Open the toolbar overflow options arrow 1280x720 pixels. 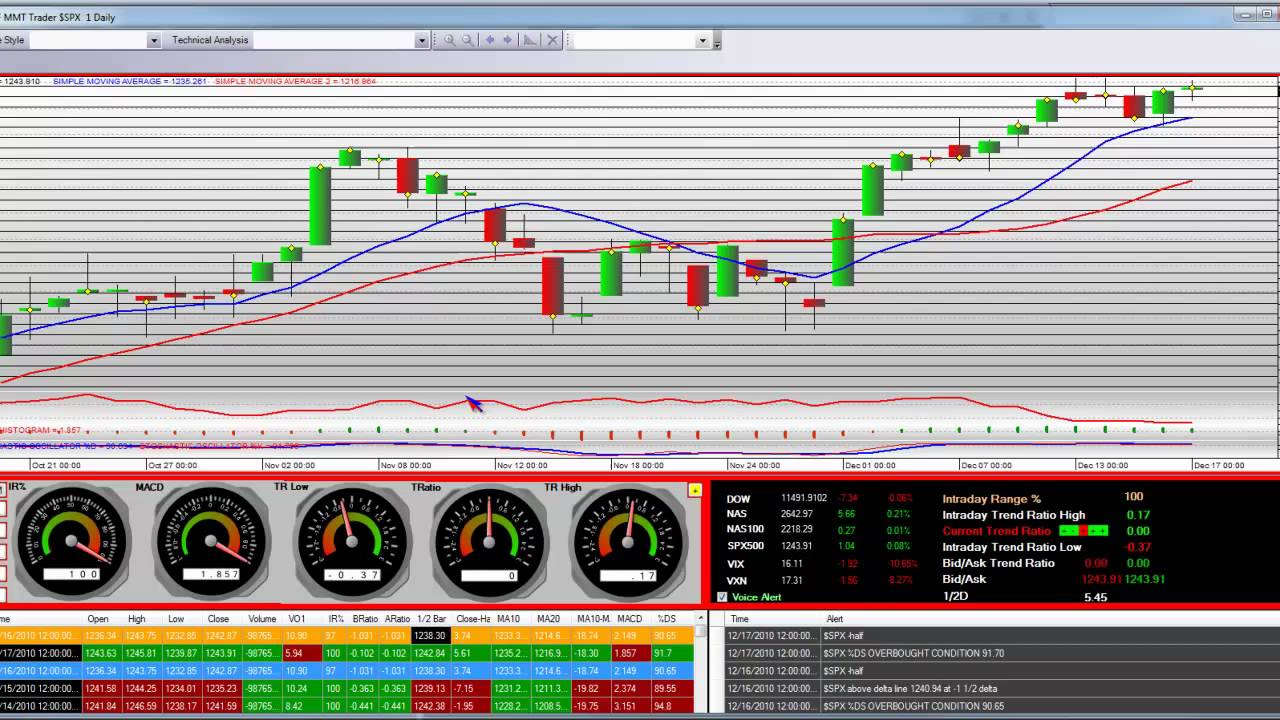click(717, 41)
